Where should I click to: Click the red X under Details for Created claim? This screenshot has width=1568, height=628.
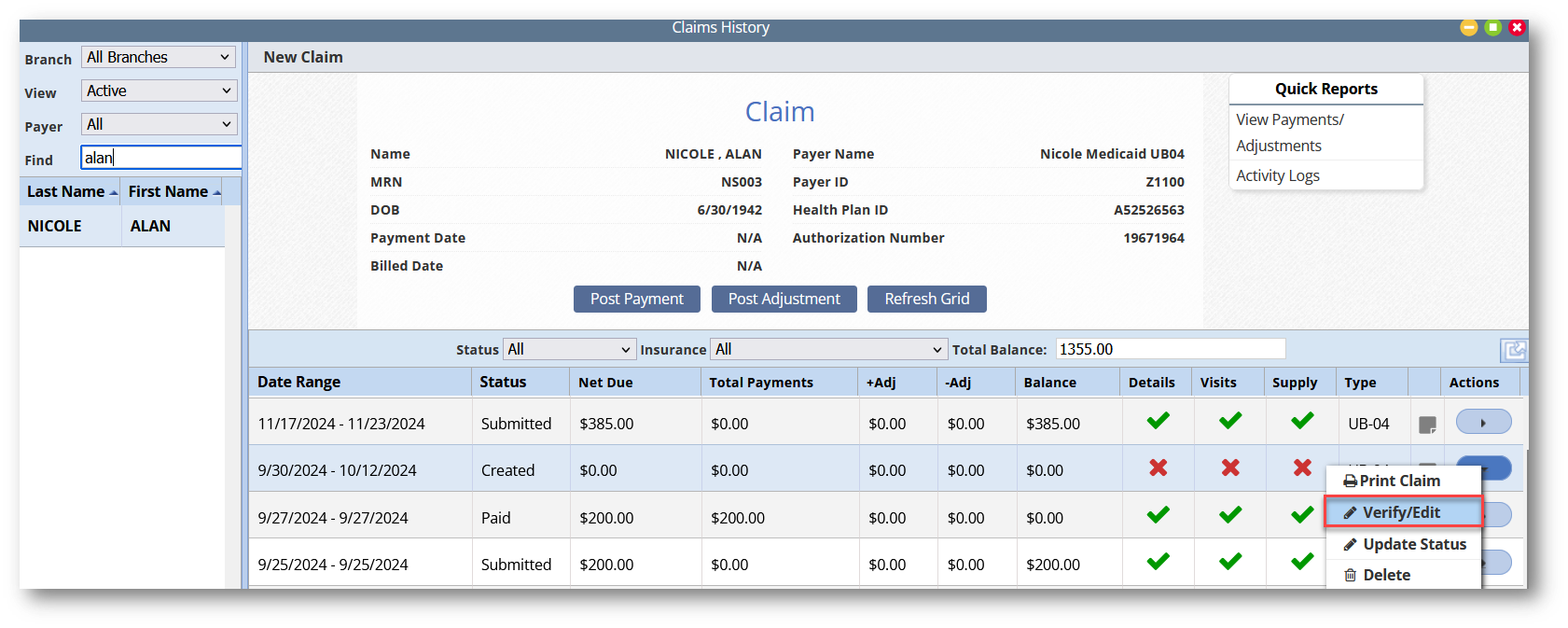(1158, 468)
